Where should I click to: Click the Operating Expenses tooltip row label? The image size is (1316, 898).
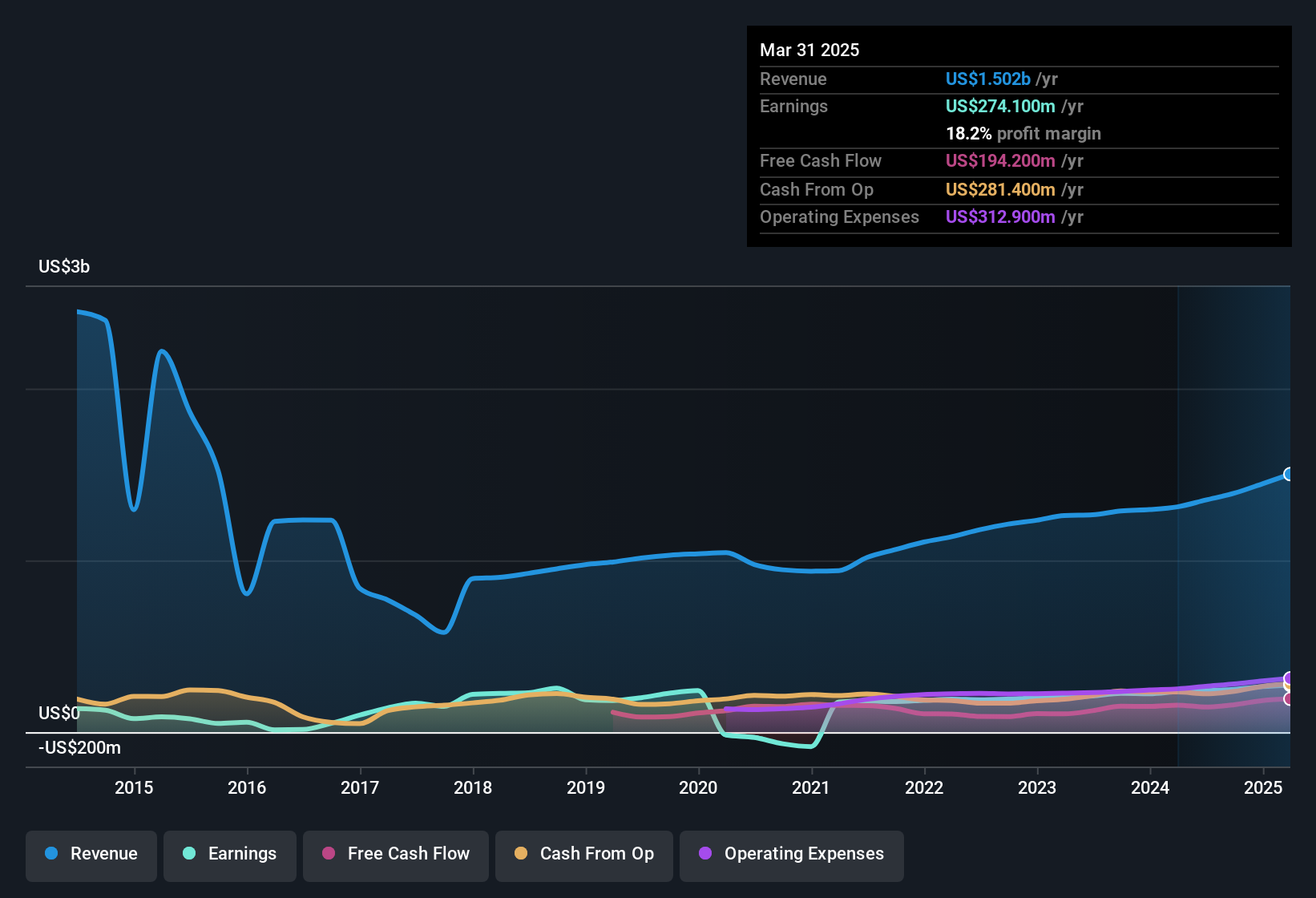click(x=839, y=216)
